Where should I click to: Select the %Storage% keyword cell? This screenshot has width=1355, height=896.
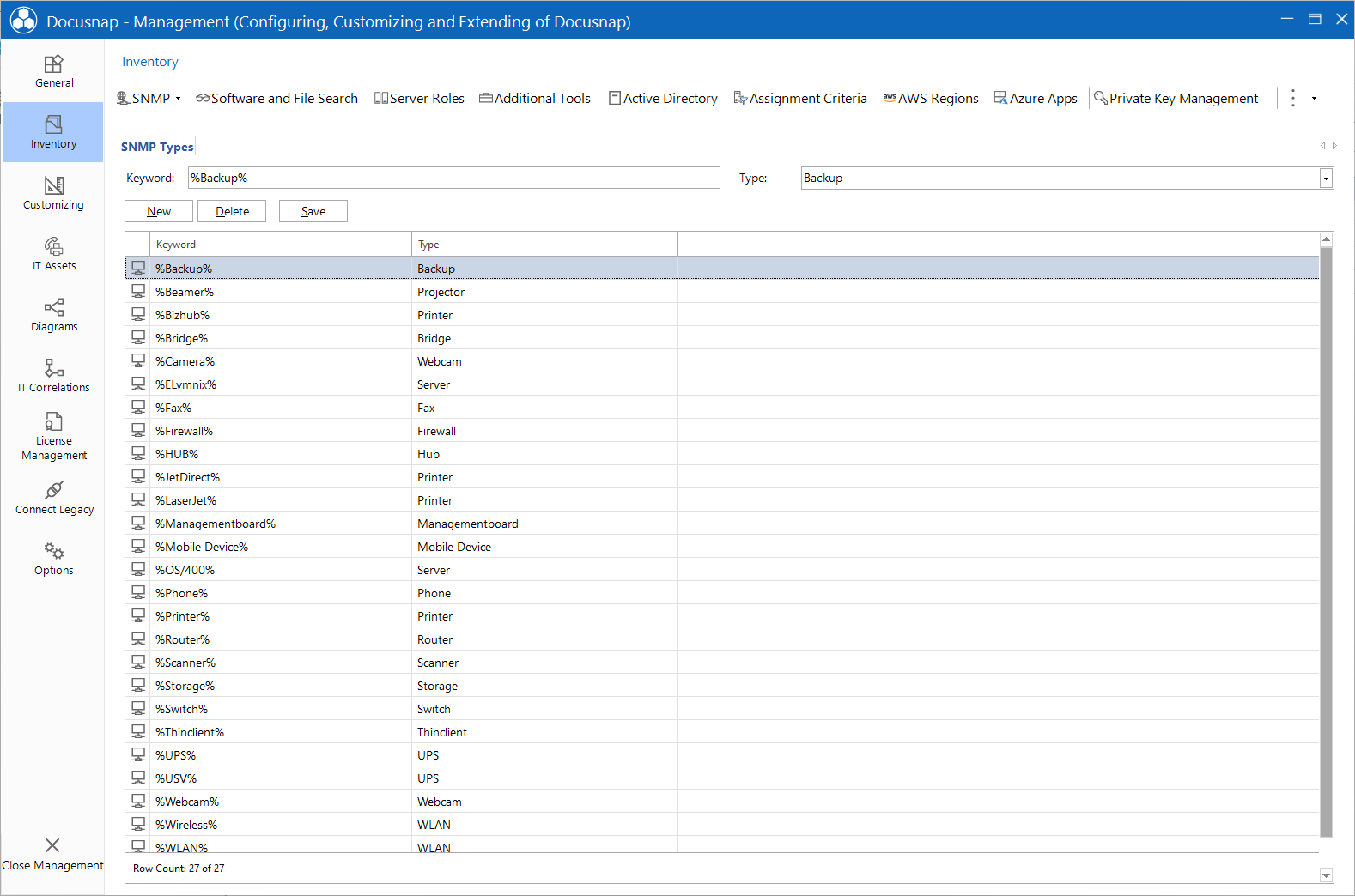click(x=281, y=686)
